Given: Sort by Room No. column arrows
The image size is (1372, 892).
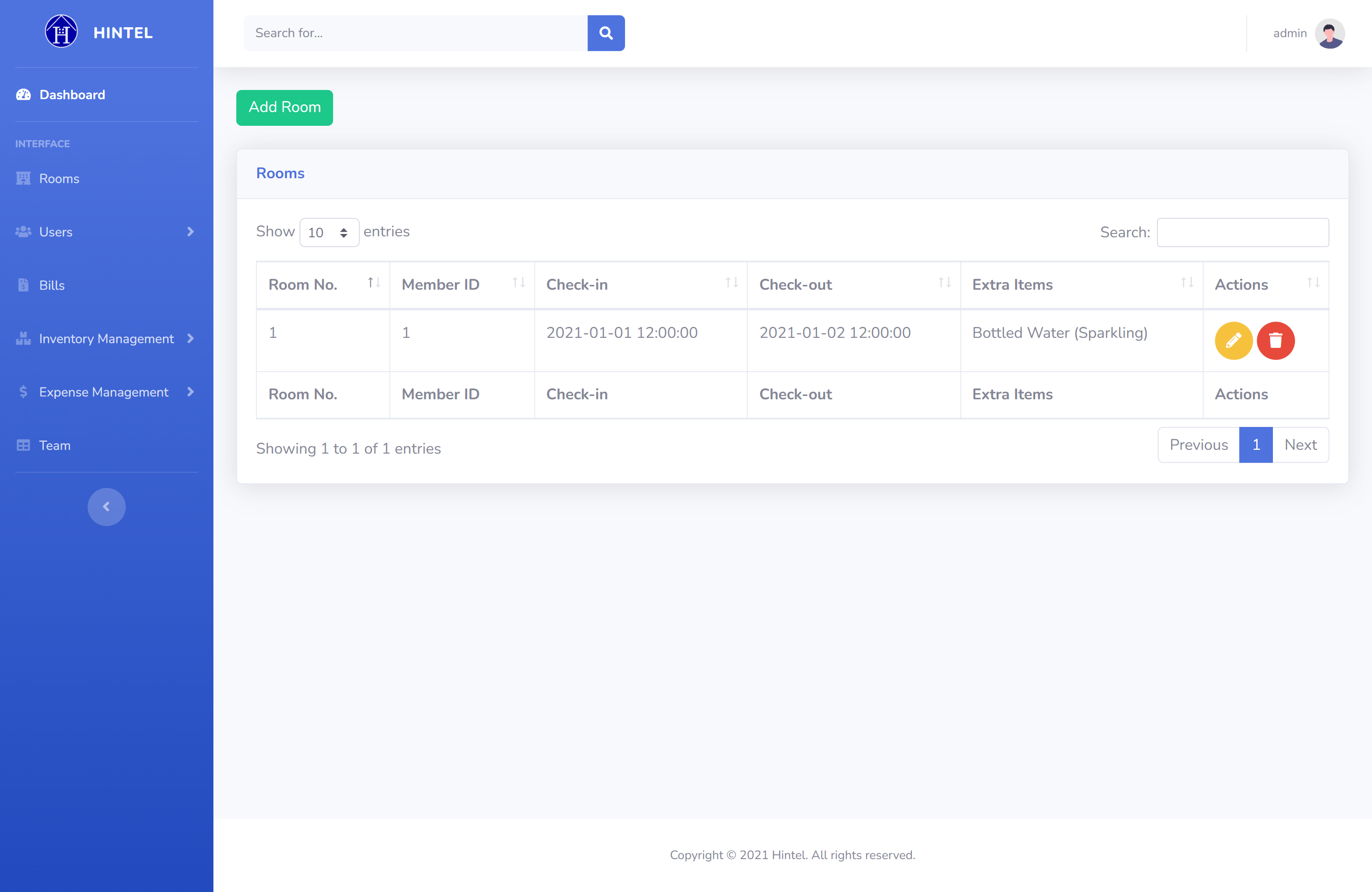Looking at the screenshot, I should point(373,283).
